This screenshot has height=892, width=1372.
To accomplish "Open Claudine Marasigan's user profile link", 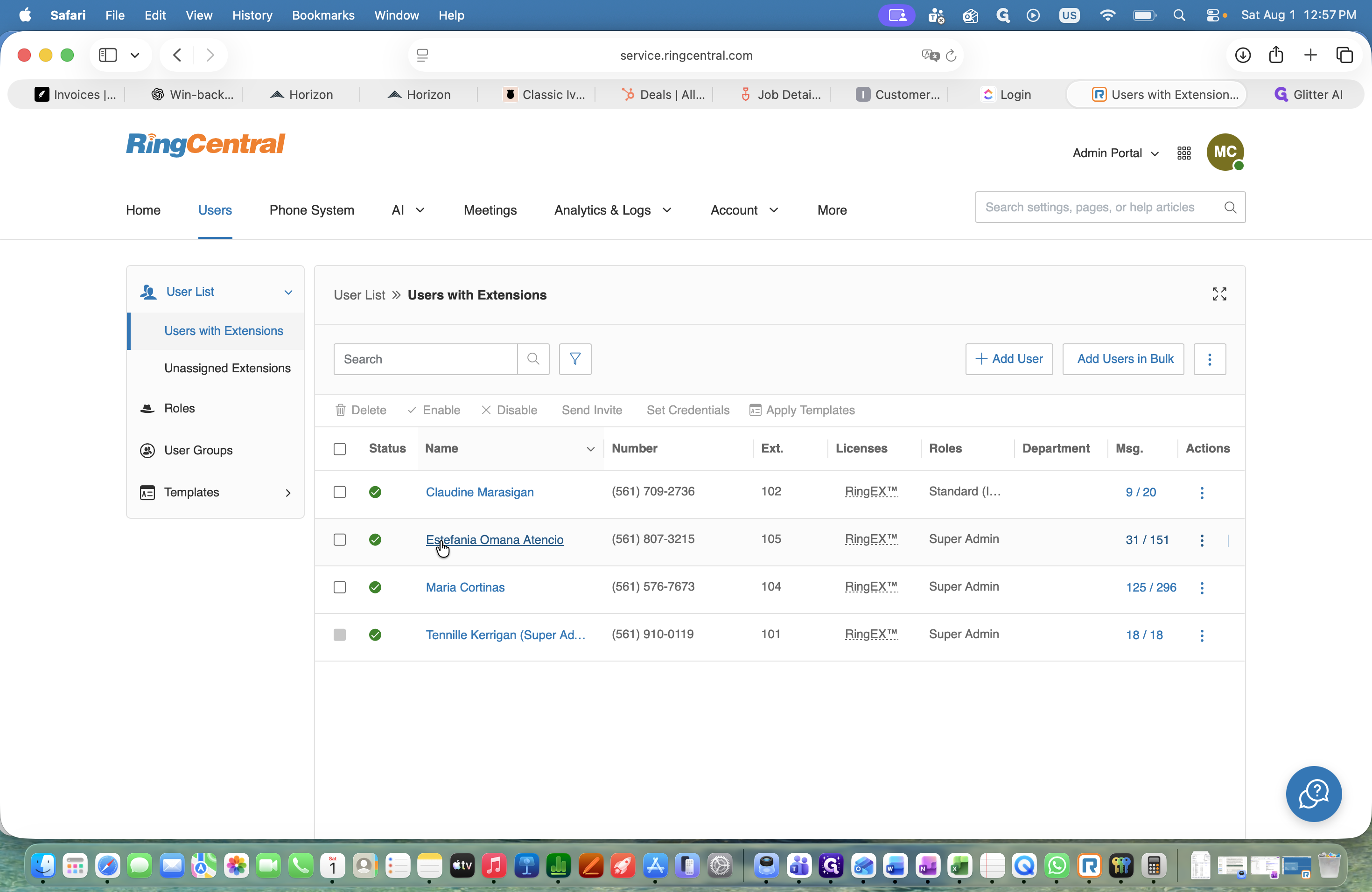I will (x=480, y=493).
